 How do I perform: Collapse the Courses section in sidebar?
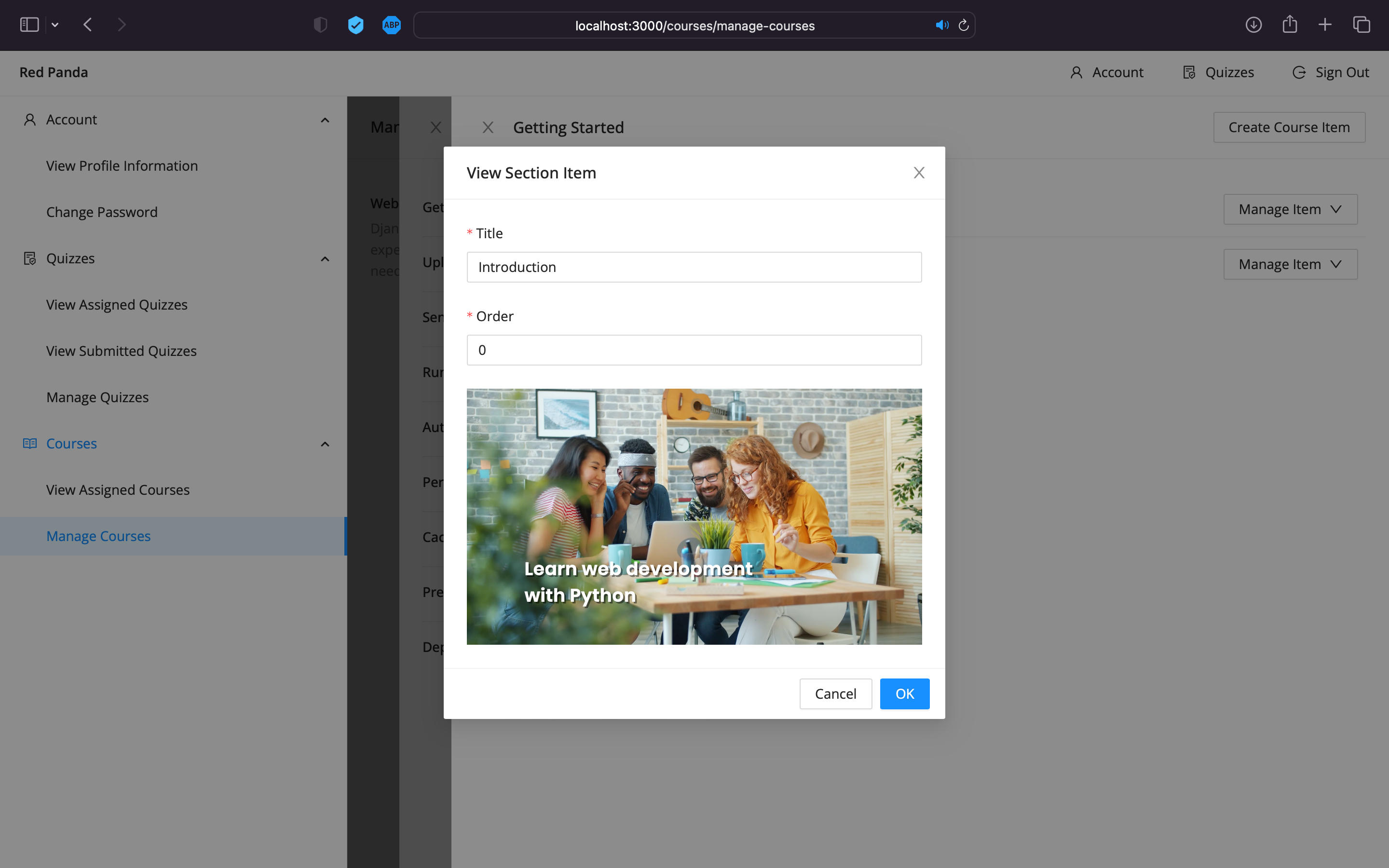tap(324, 444)
